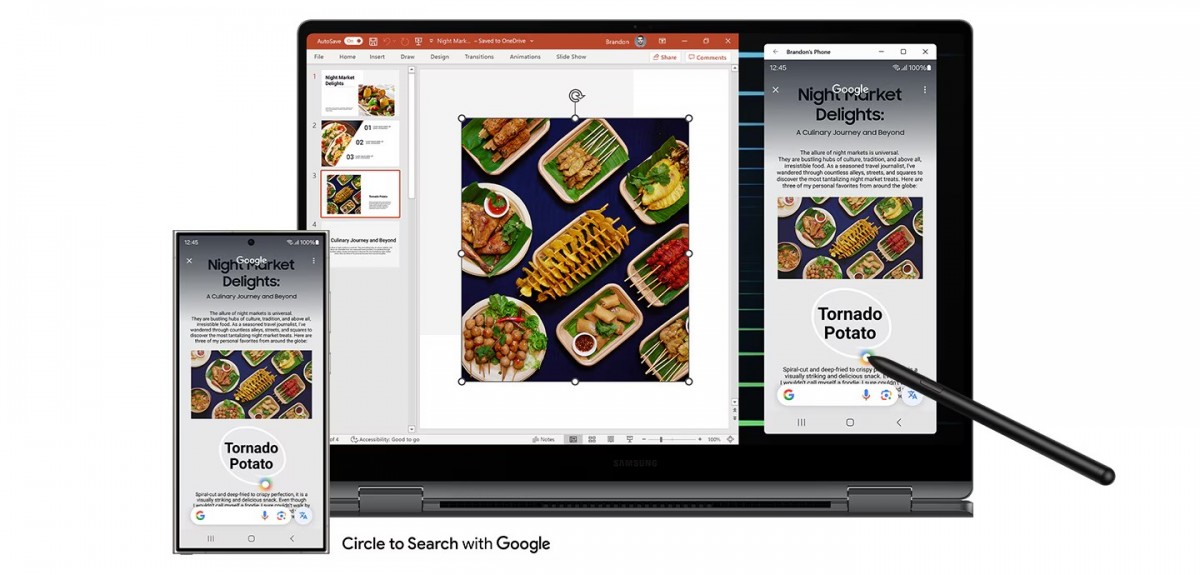Toggle the AutoSave switch

pyautogui.click(x=353, y=41)
